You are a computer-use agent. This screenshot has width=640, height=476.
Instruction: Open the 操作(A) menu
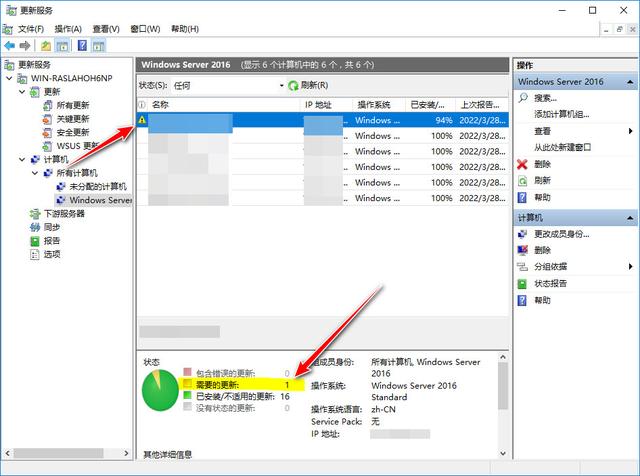[68, 29]
